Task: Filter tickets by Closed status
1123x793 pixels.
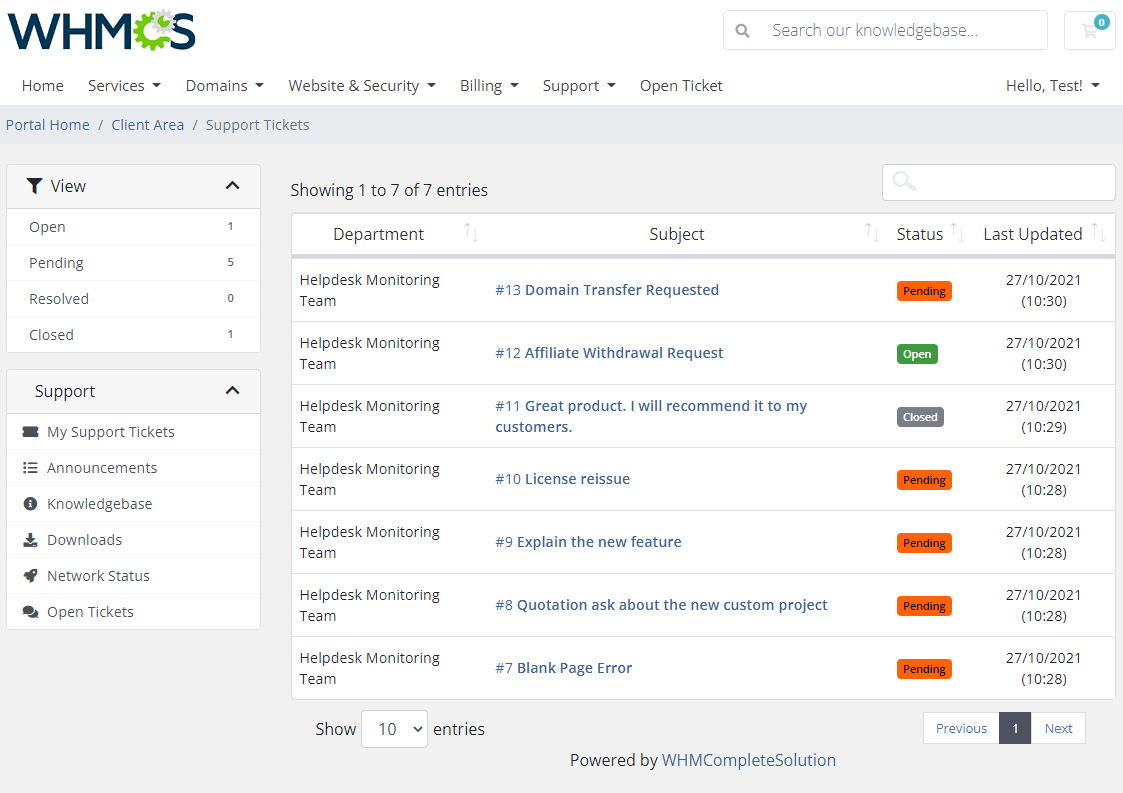Action: (x=133, y=334)
